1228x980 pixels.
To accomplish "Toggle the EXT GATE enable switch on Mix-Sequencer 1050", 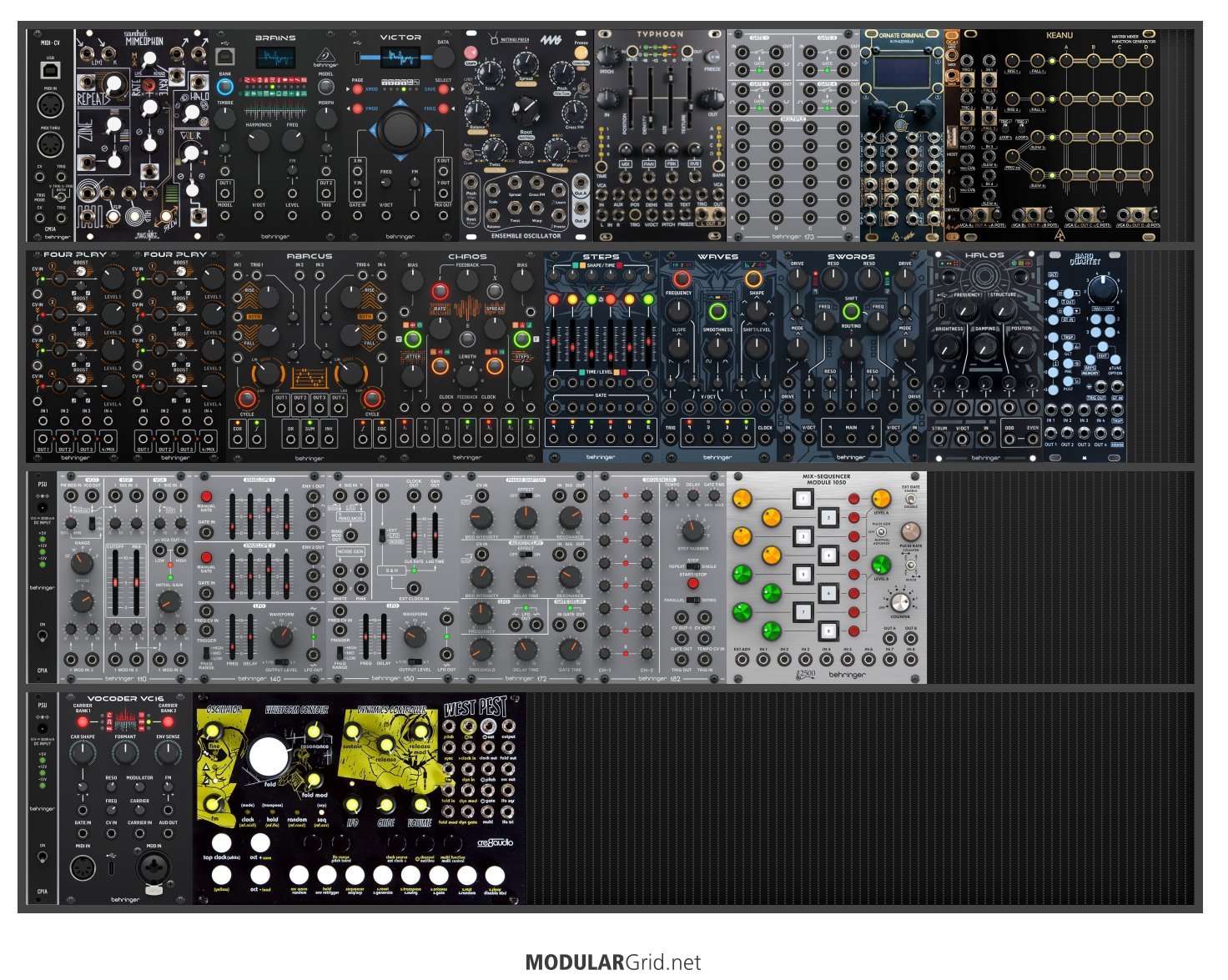I will pyautogui.click(x=910, y=499).
